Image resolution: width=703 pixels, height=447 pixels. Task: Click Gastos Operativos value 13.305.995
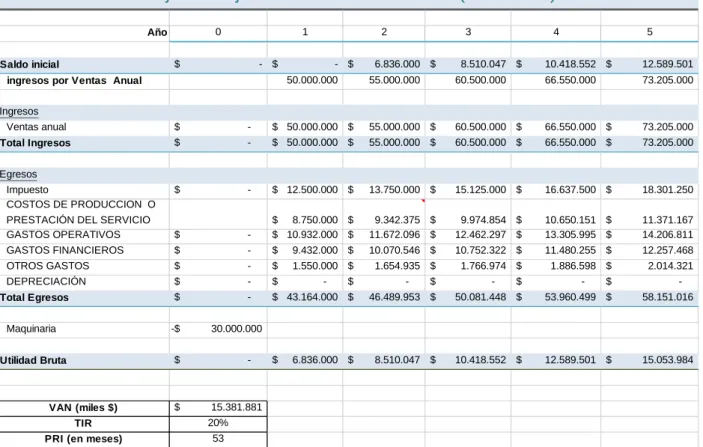[570, 235]
